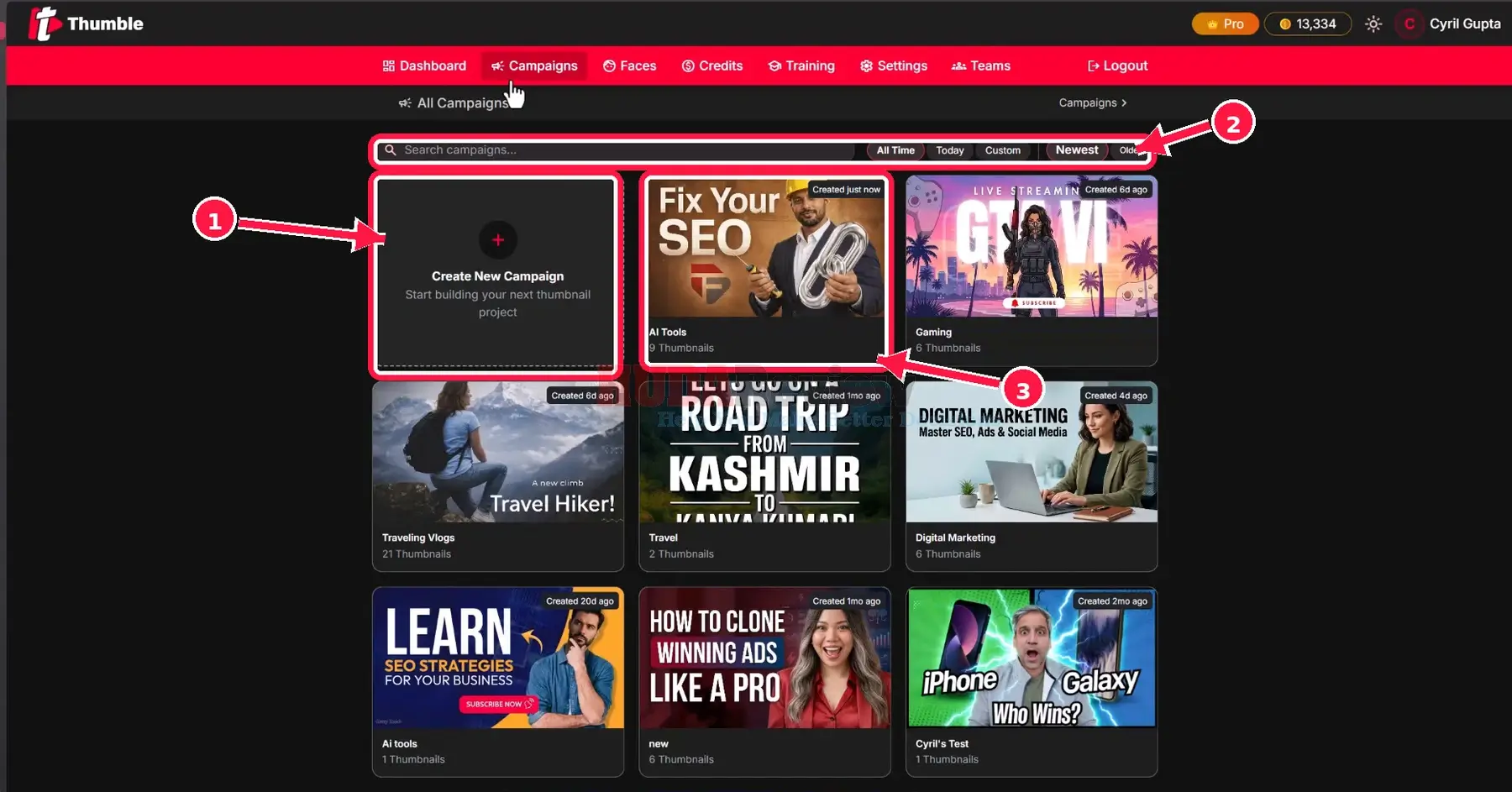Click the 'Digital Marketing' campaign name
This screenshot has width=1512, height=792.
click(955, 538)
